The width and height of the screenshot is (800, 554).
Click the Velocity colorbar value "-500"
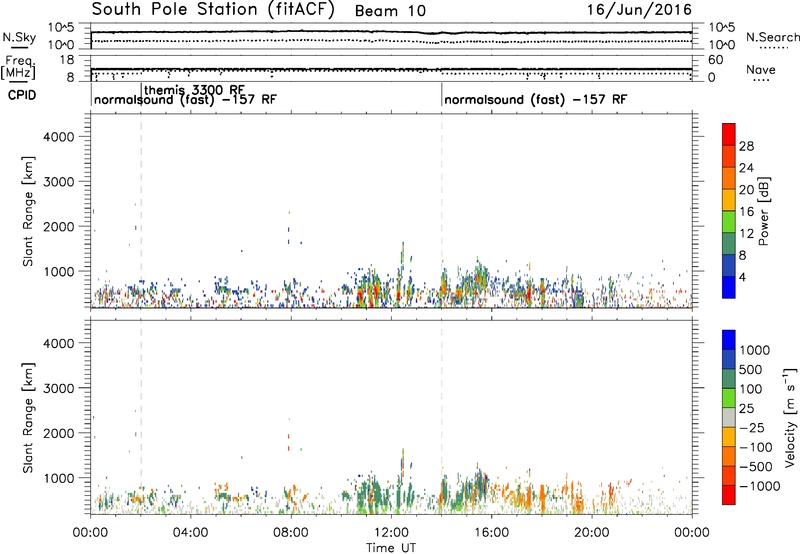click(x=756, y=466)
